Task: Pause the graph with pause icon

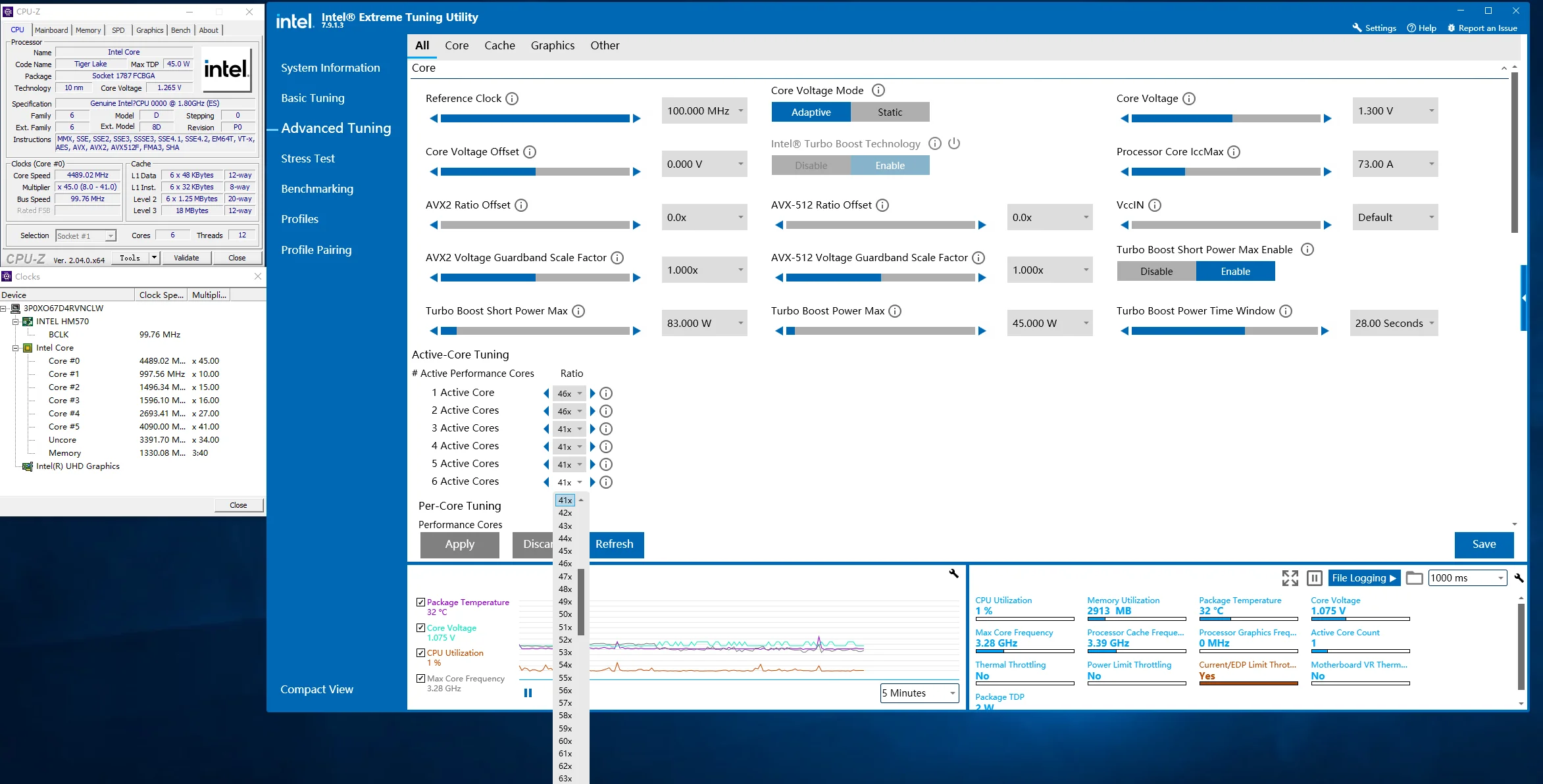Action: coord(528,693)
